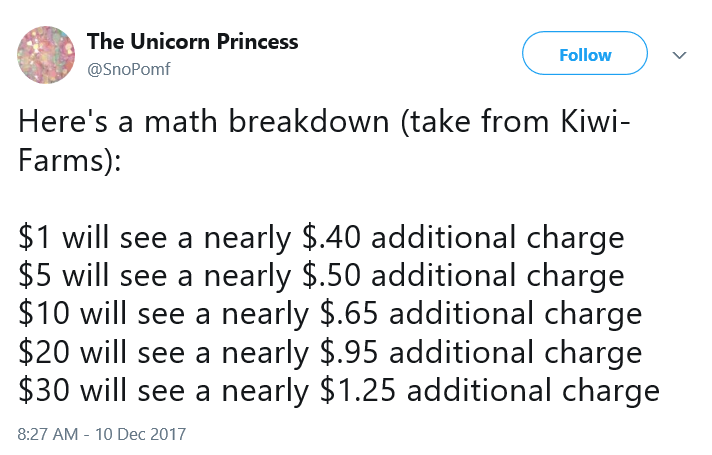712x455 pixels.
Task: Select the "$10 will see" line start
Action: click(101, 314)
